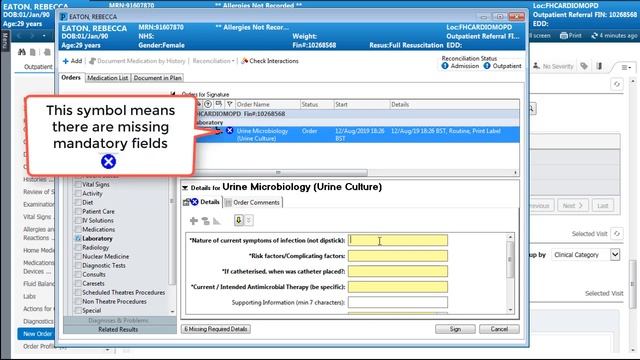
Task: Click the orders list horizontal scrollbar
Action: pyautogui.click(x=279, y=172)
